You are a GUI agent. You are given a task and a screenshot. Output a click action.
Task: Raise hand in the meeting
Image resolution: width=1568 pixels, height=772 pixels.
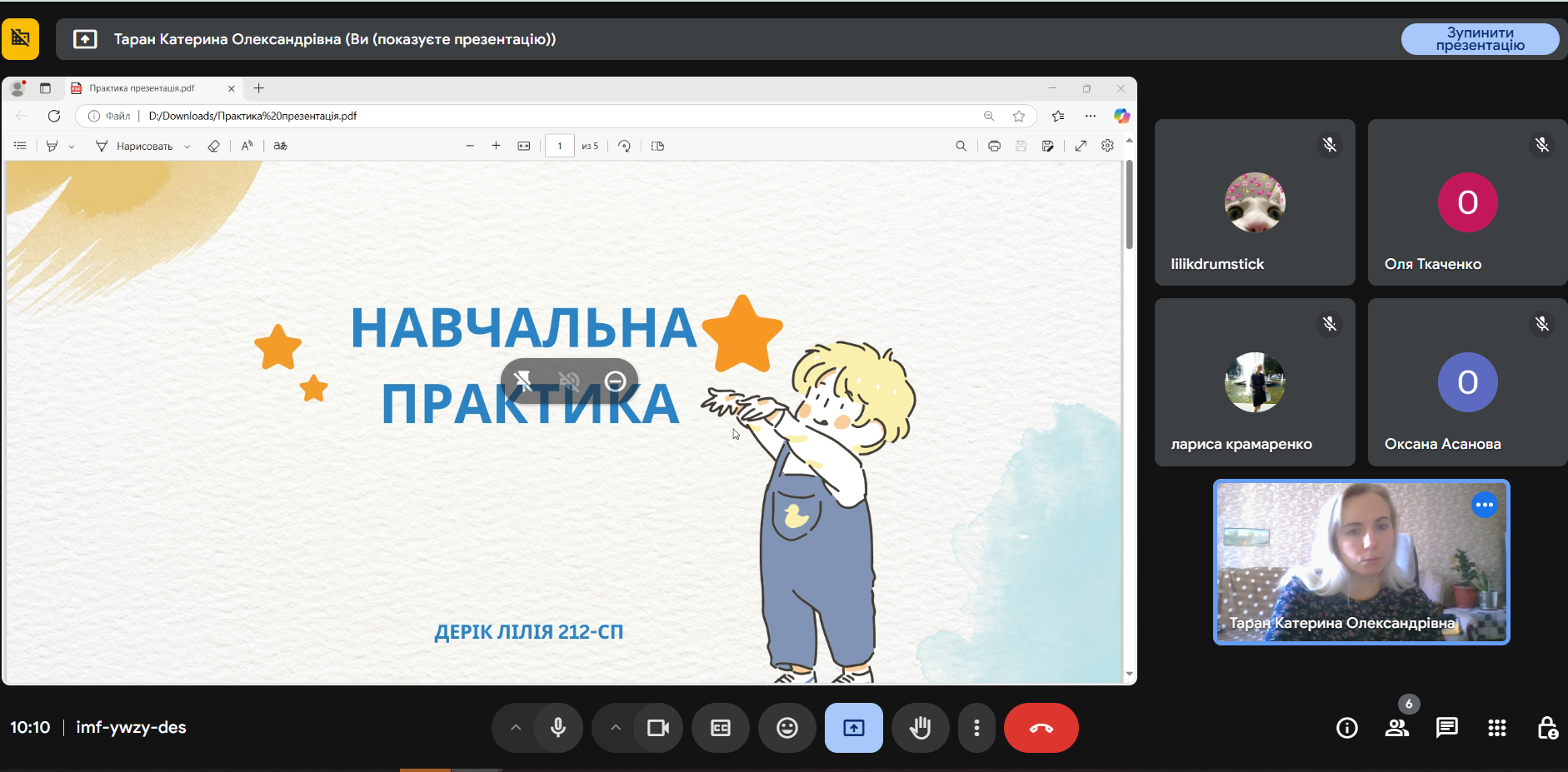(920, 728)
